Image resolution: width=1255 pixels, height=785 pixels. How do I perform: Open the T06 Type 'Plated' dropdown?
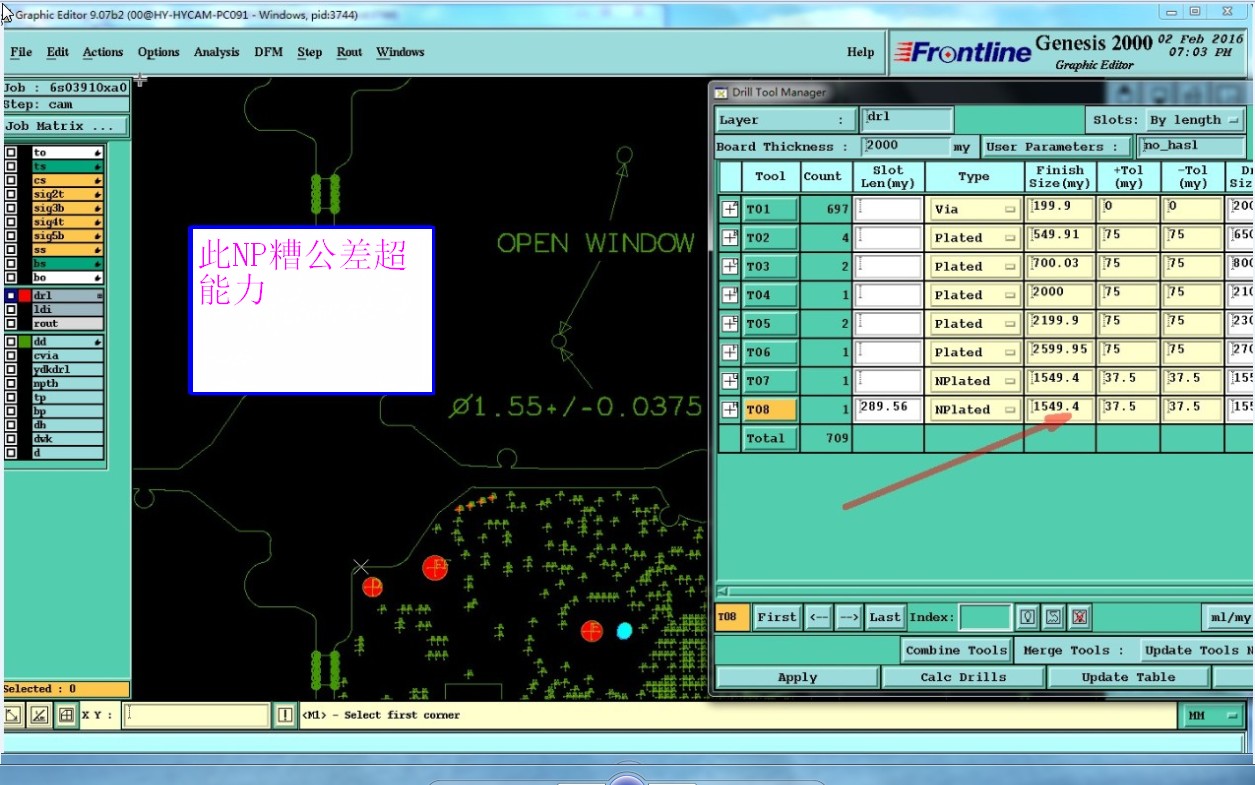coord(974,352)
